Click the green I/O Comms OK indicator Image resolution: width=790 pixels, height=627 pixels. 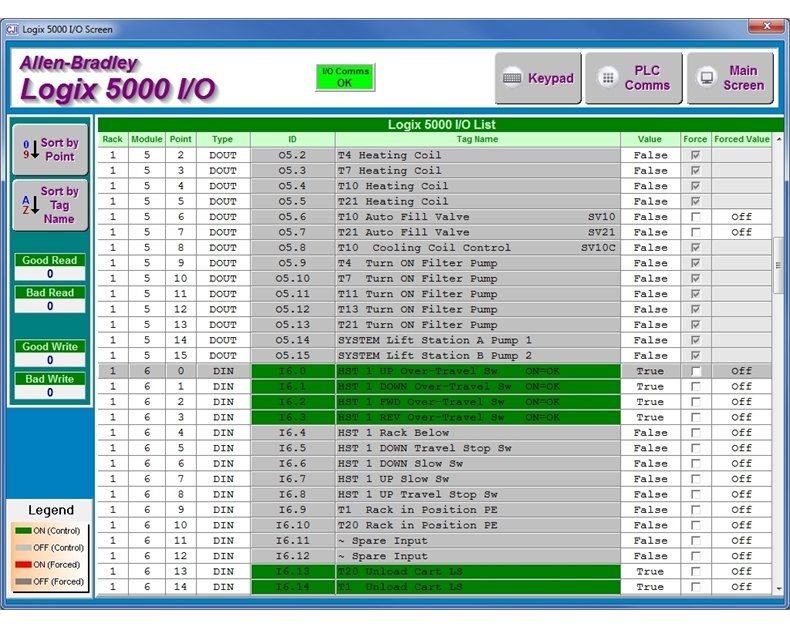pyautogui.click(x=345, y=77)
